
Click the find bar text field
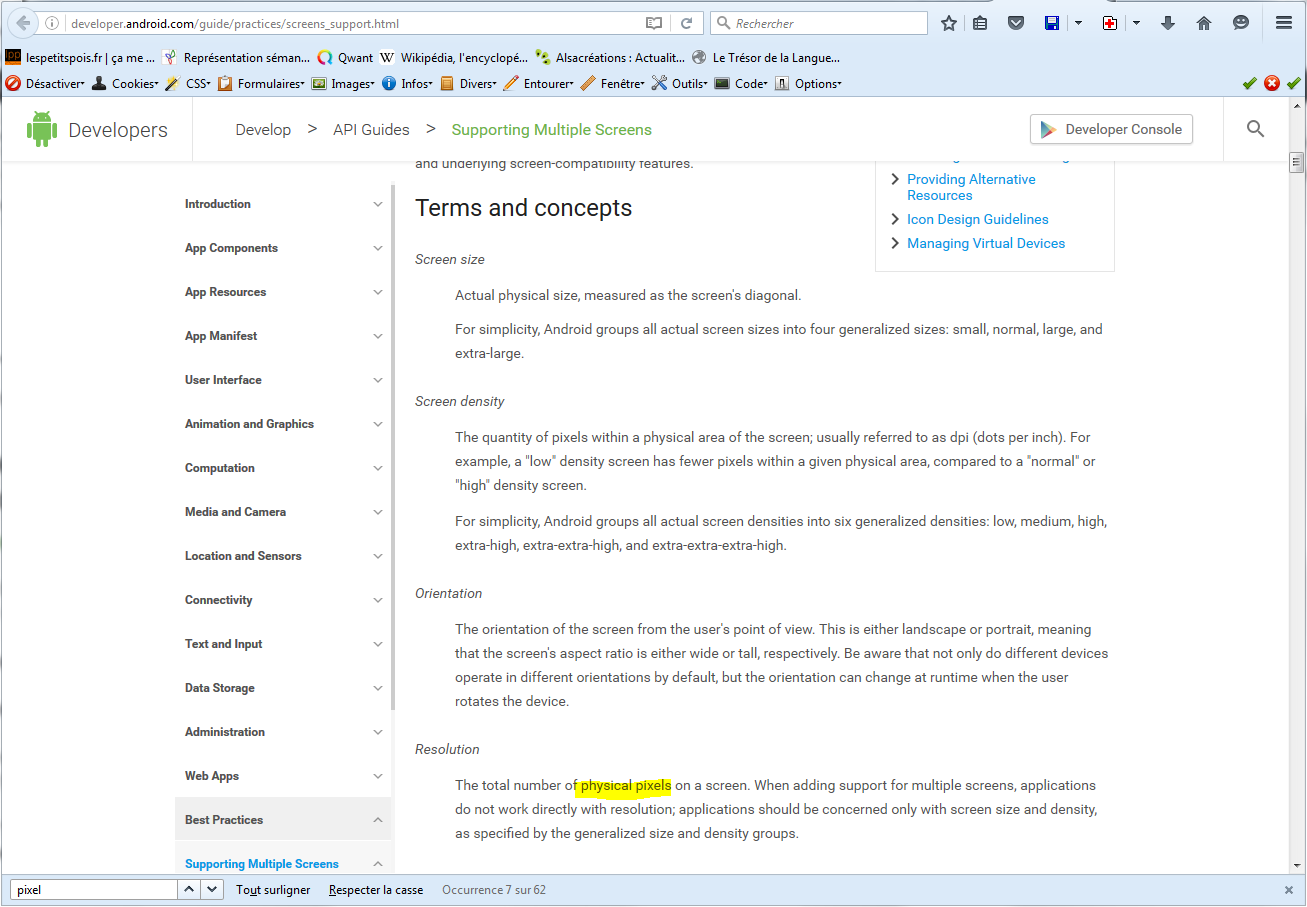click(93, 889)
